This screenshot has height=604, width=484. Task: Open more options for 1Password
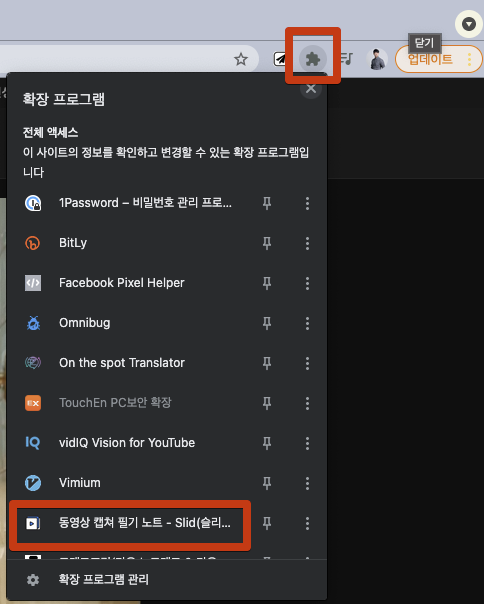(x=307, y=203)
